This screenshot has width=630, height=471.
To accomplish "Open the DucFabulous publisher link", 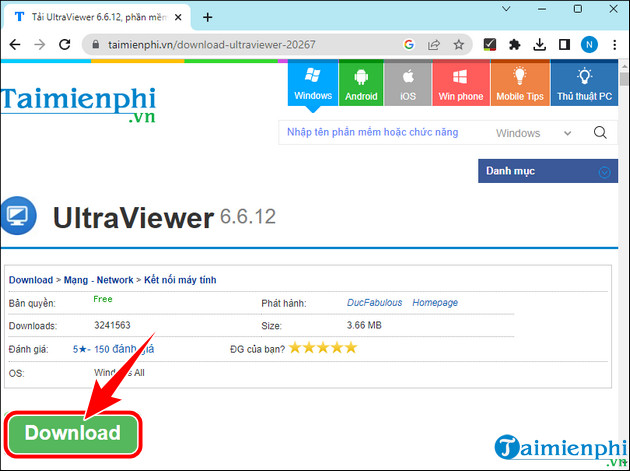I will (x=374, y=303).
